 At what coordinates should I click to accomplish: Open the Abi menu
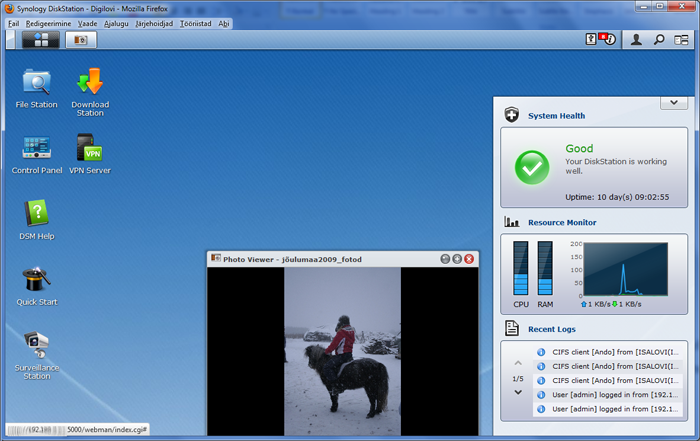[224, 24]
